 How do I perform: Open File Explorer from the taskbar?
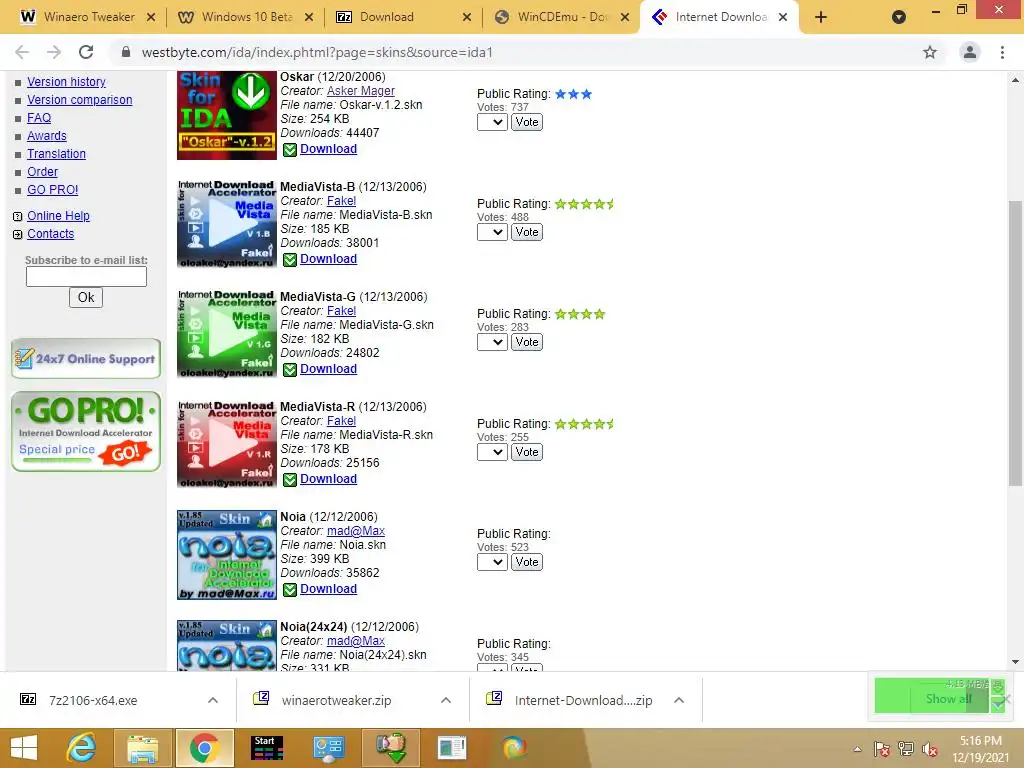[x=143, y=748]
